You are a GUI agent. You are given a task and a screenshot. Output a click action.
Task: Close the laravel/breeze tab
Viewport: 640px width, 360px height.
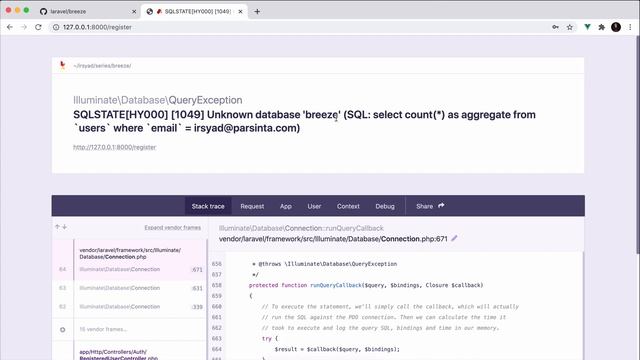(134, 11)
